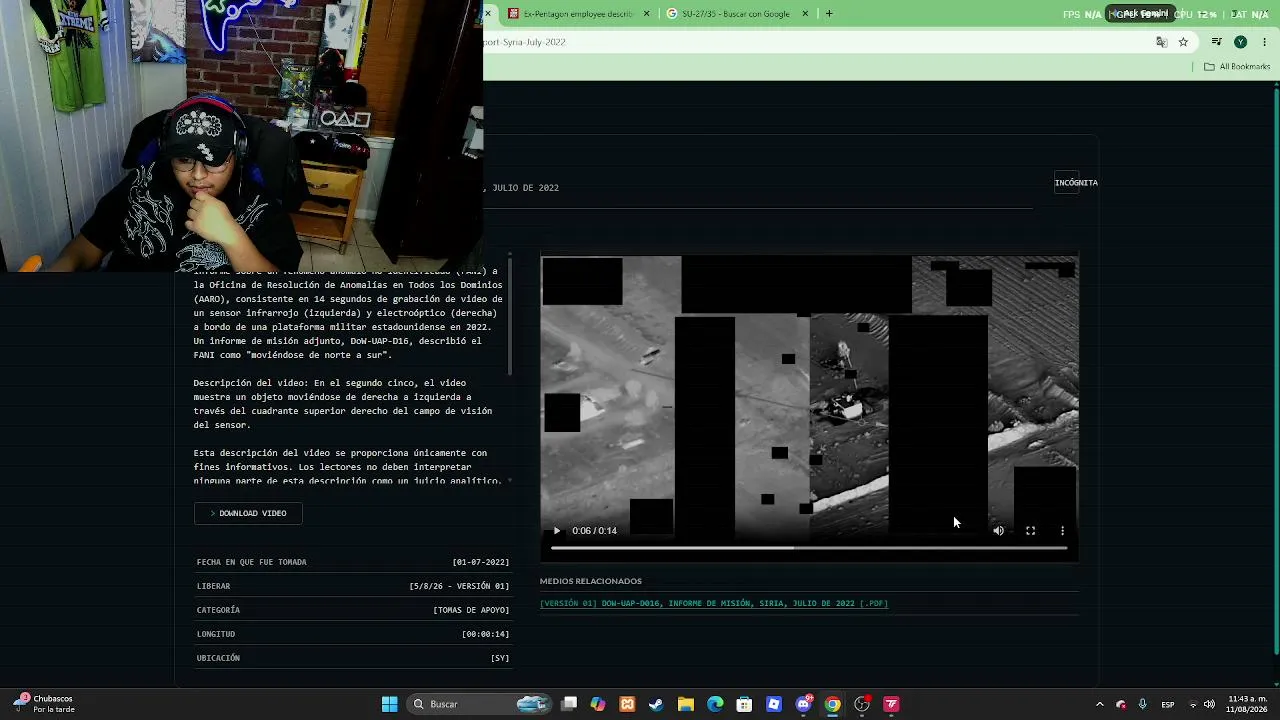Click the description panel scrollbar
1280x720 pixels.
pos(510,315)
